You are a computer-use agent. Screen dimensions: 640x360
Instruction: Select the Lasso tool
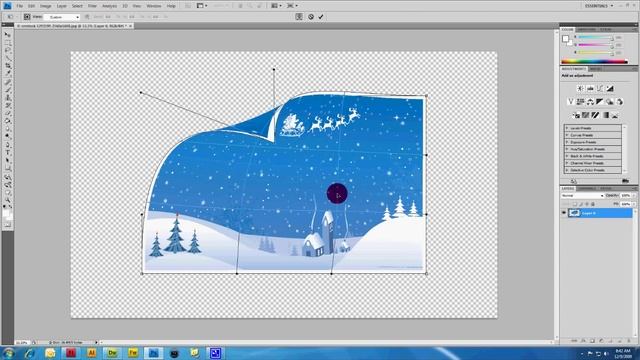(x=7, y=51)
